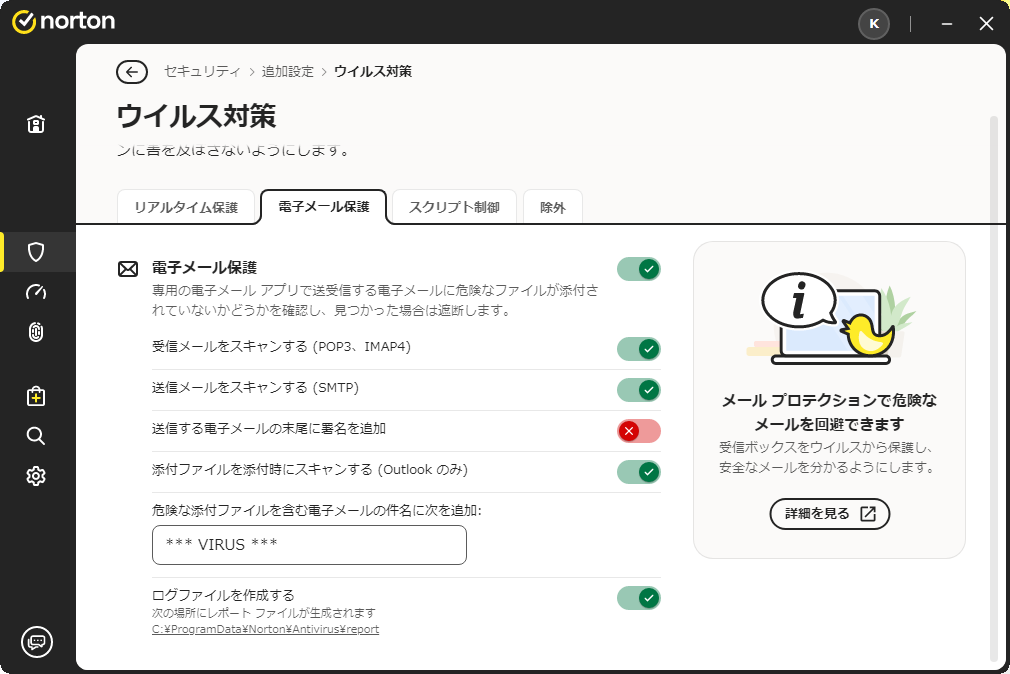
Task: Open the report folder path link
Action: pos(265,630)
